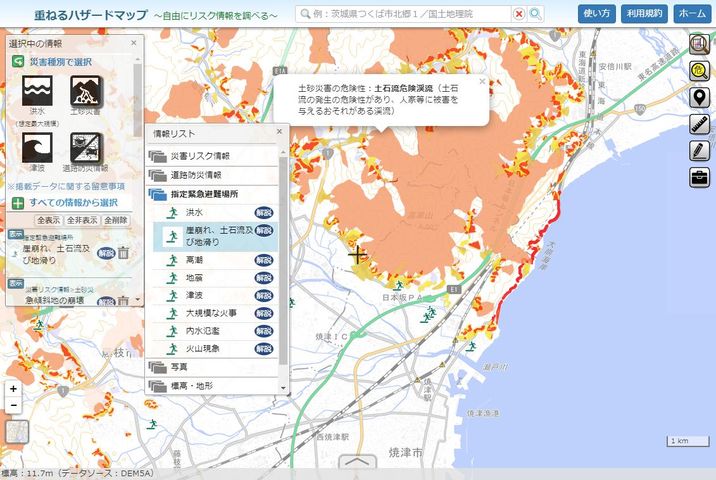Select the 土砂災害 landslide hazard icon

85,94
